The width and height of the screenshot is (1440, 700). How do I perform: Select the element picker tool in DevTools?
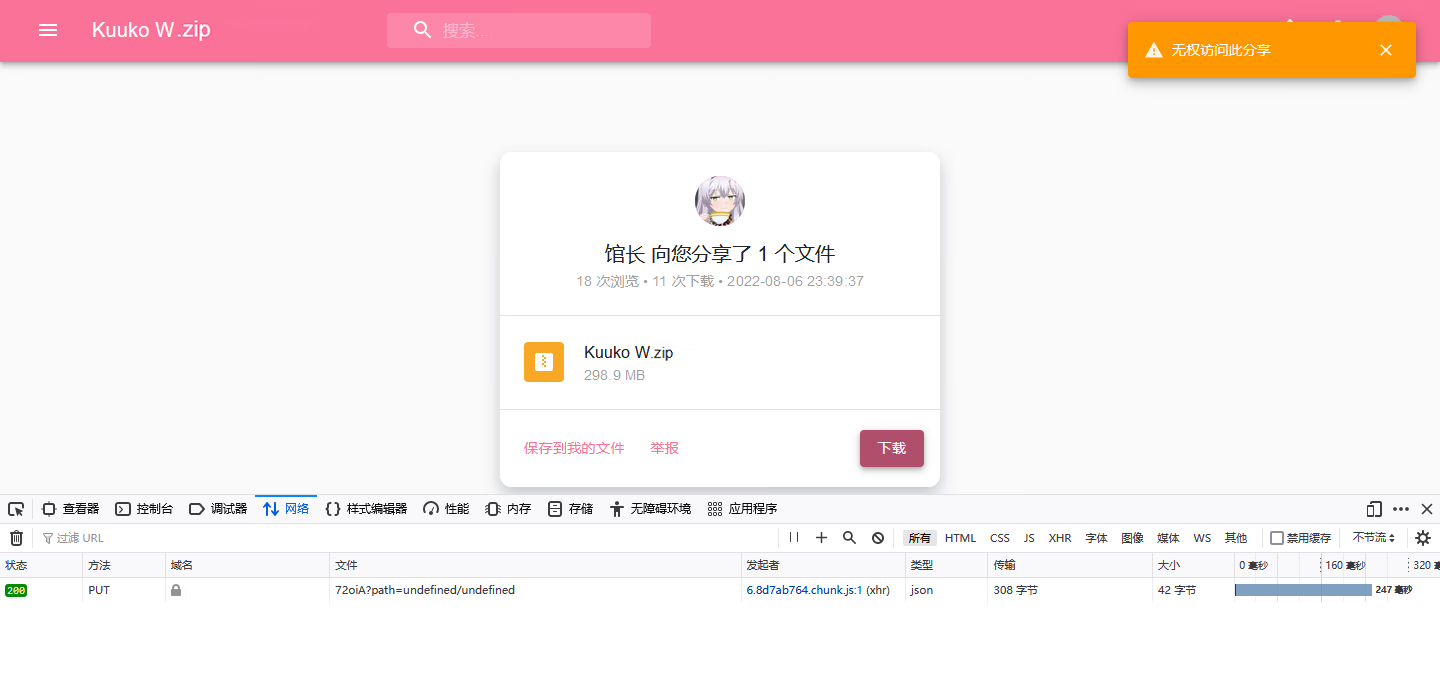pos(15,509)
